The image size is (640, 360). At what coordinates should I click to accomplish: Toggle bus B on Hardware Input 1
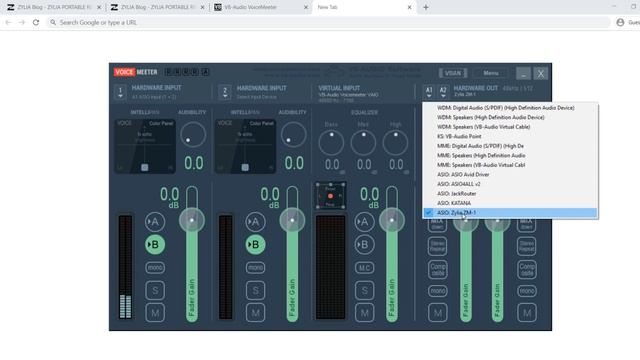(155, 244)
